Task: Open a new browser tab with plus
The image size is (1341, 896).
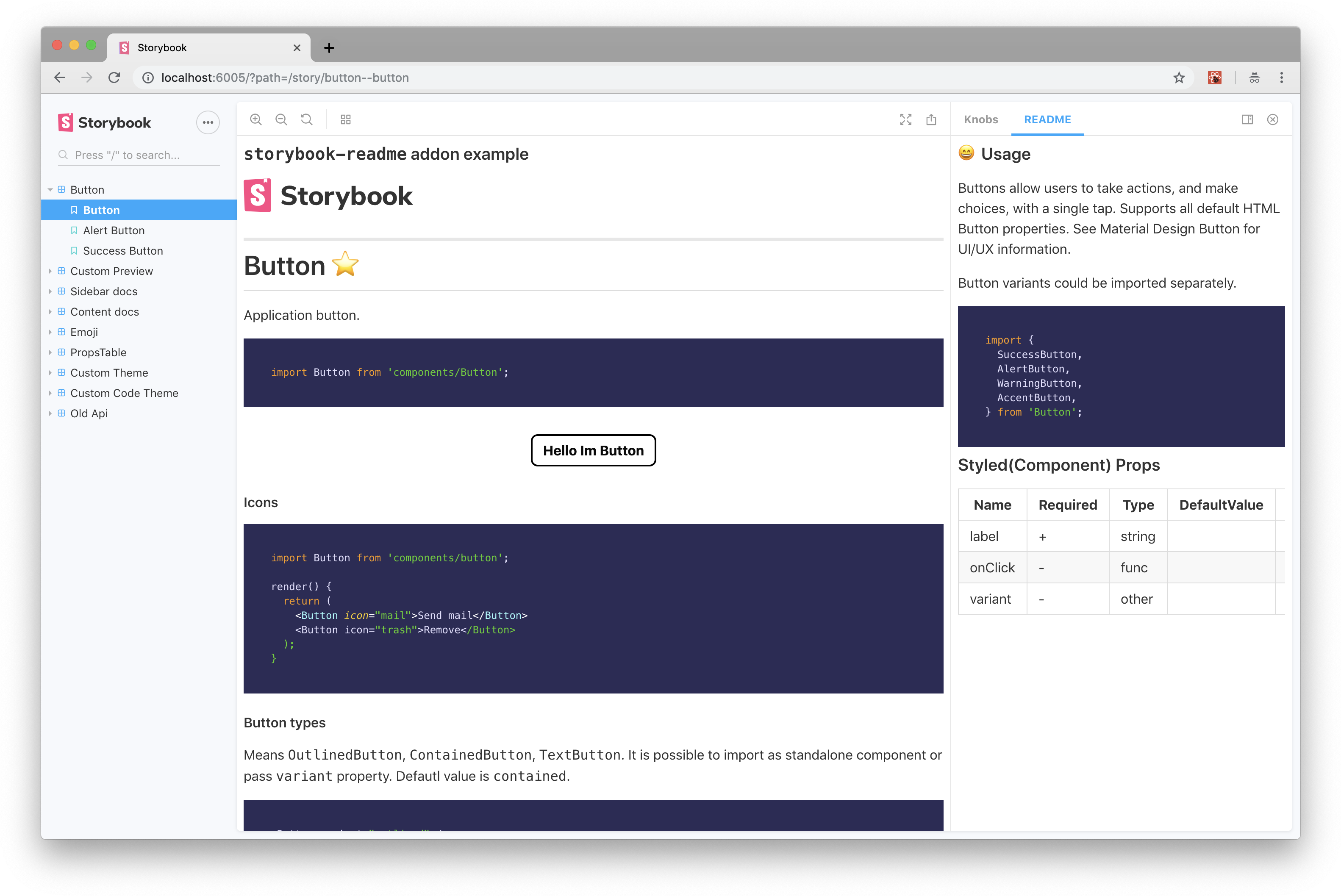Action: point(329,48)
